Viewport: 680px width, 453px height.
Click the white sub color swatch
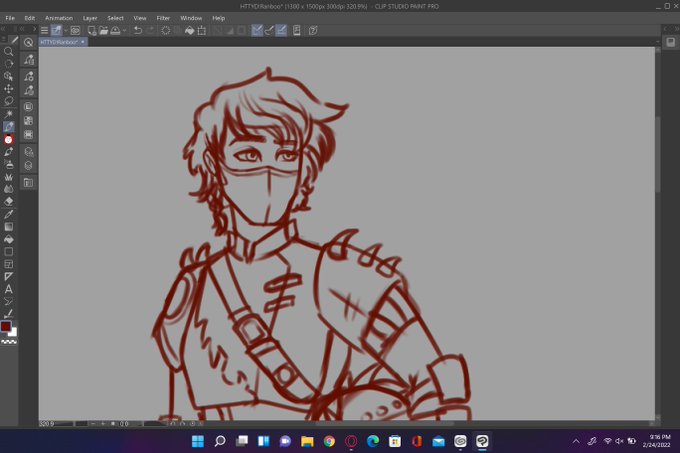[13, 332]
